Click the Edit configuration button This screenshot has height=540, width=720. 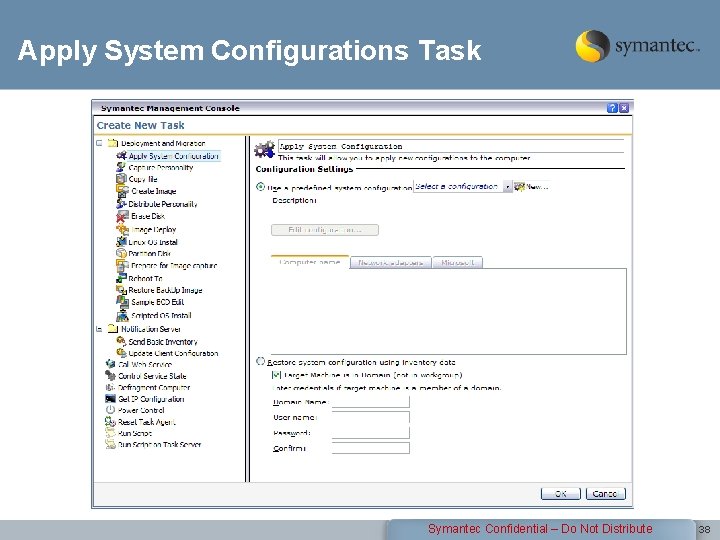point(325,230)
